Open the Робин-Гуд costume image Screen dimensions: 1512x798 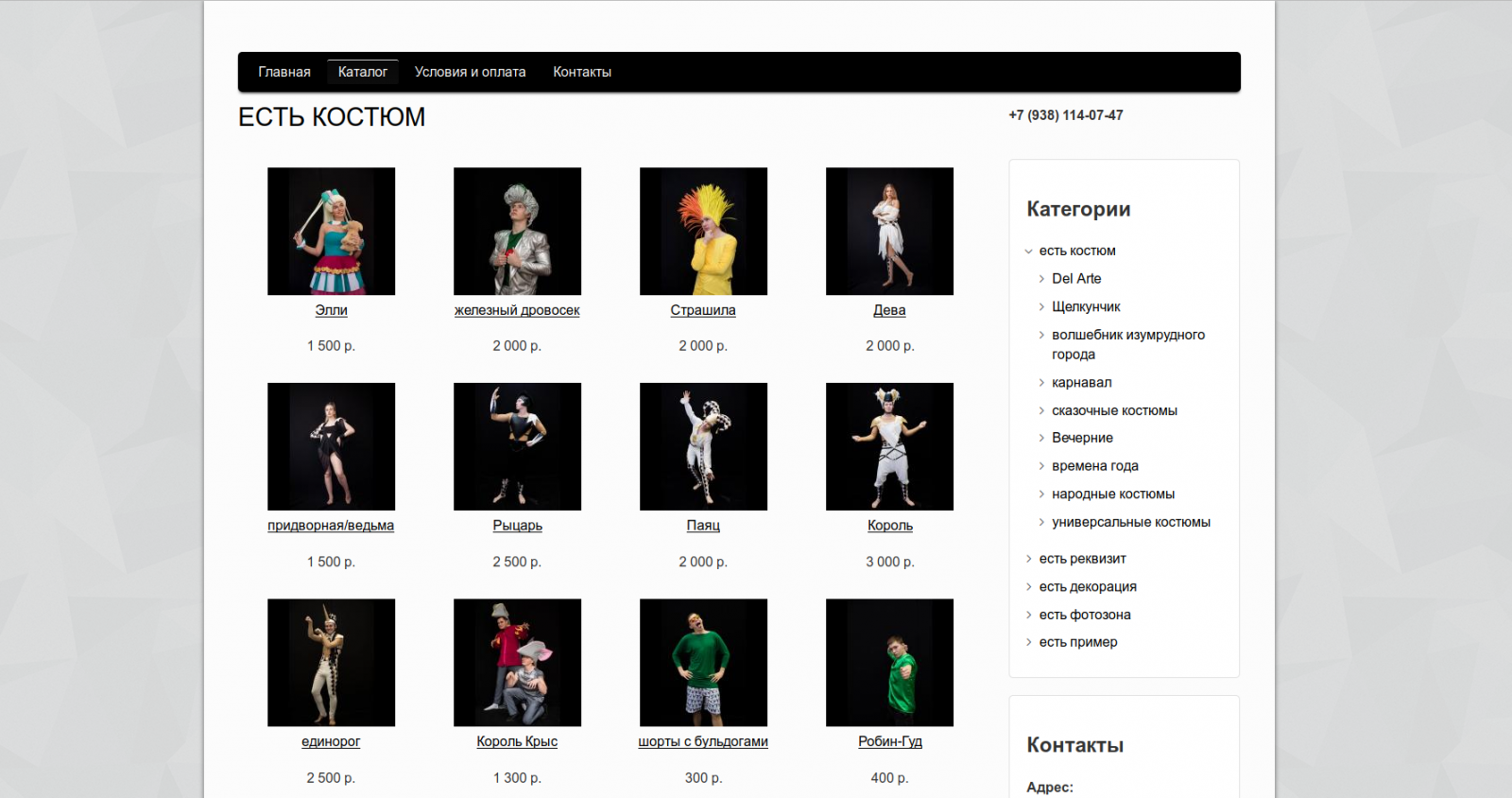pyautogui.click(x=889, y=663)
